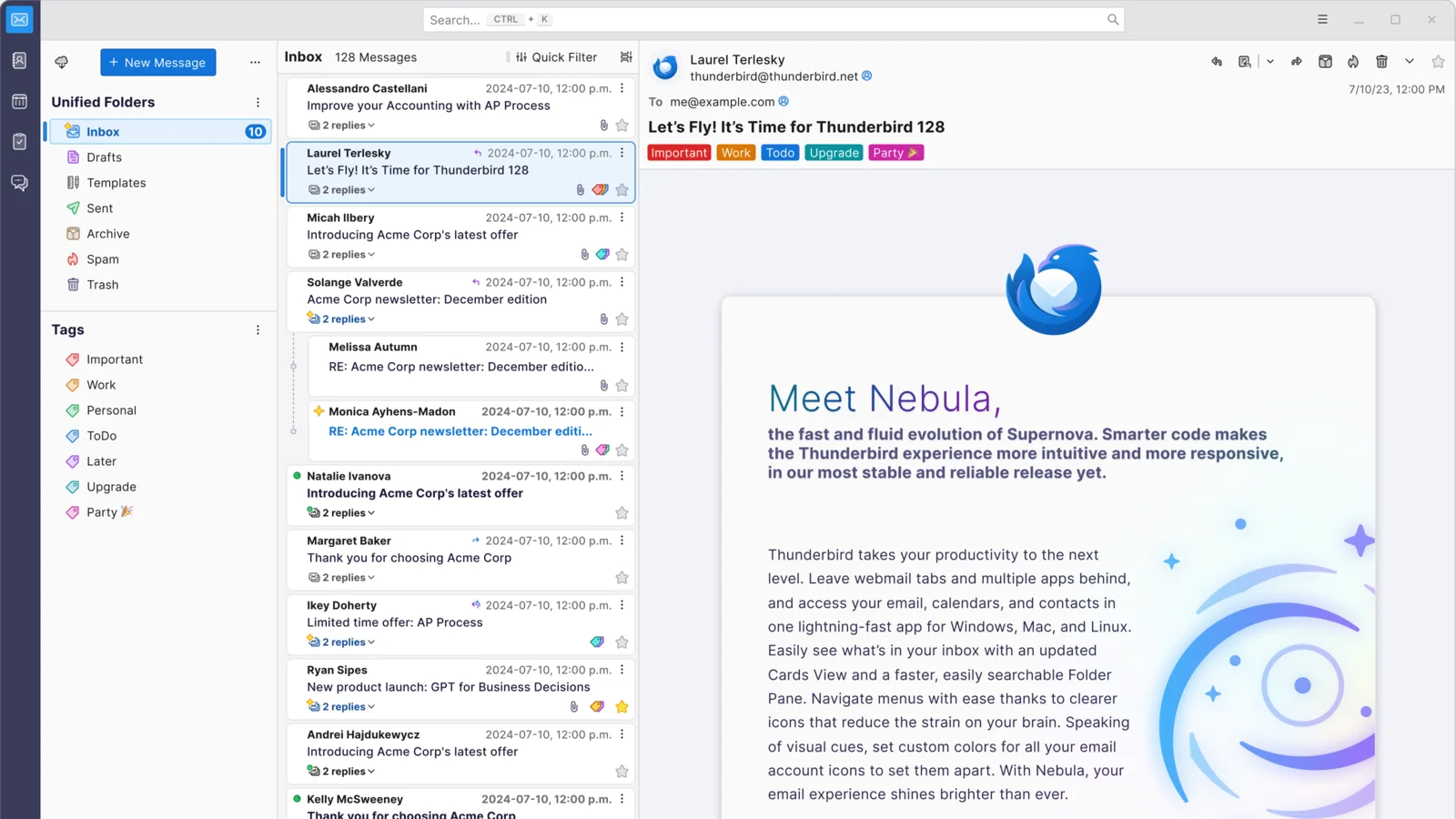1456x819 pixels.
Task: Collapse replies under Solange Valverde thread
Action: 342,319
